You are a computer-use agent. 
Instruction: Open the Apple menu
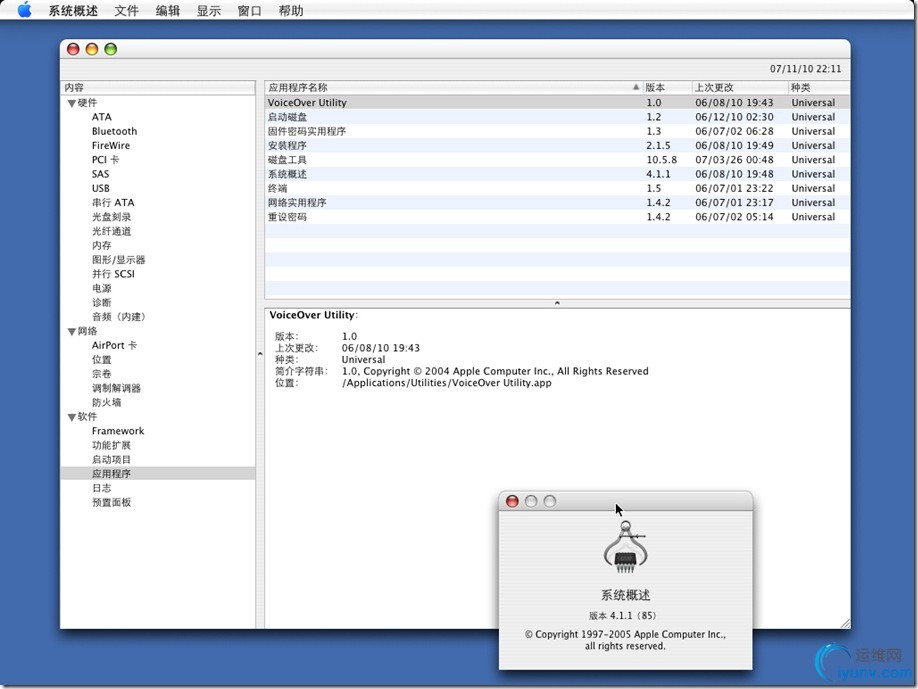pyautogui.click(x=25, y=10)
